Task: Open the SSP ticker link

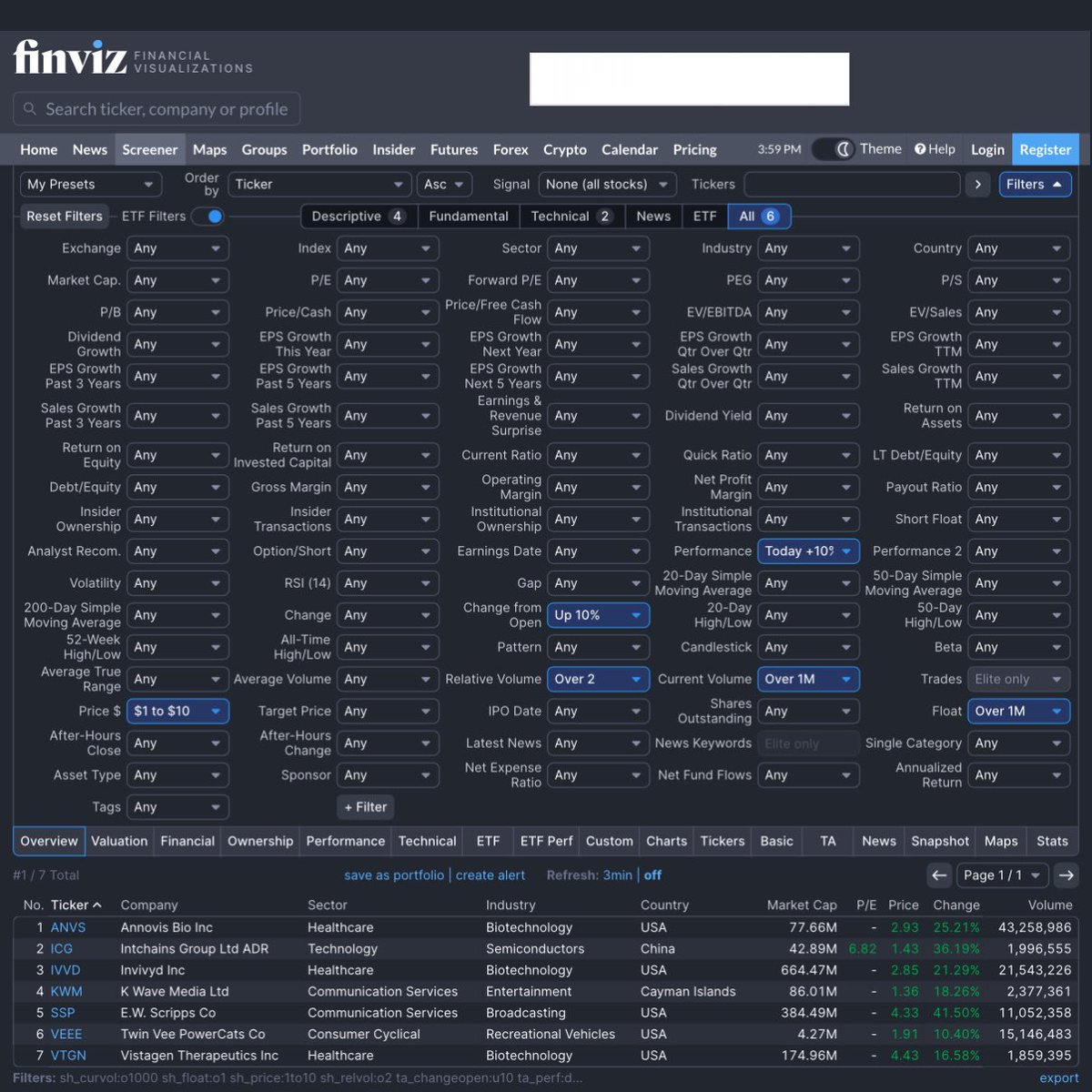Action: pyautogui.click(x=63, y=1013)
